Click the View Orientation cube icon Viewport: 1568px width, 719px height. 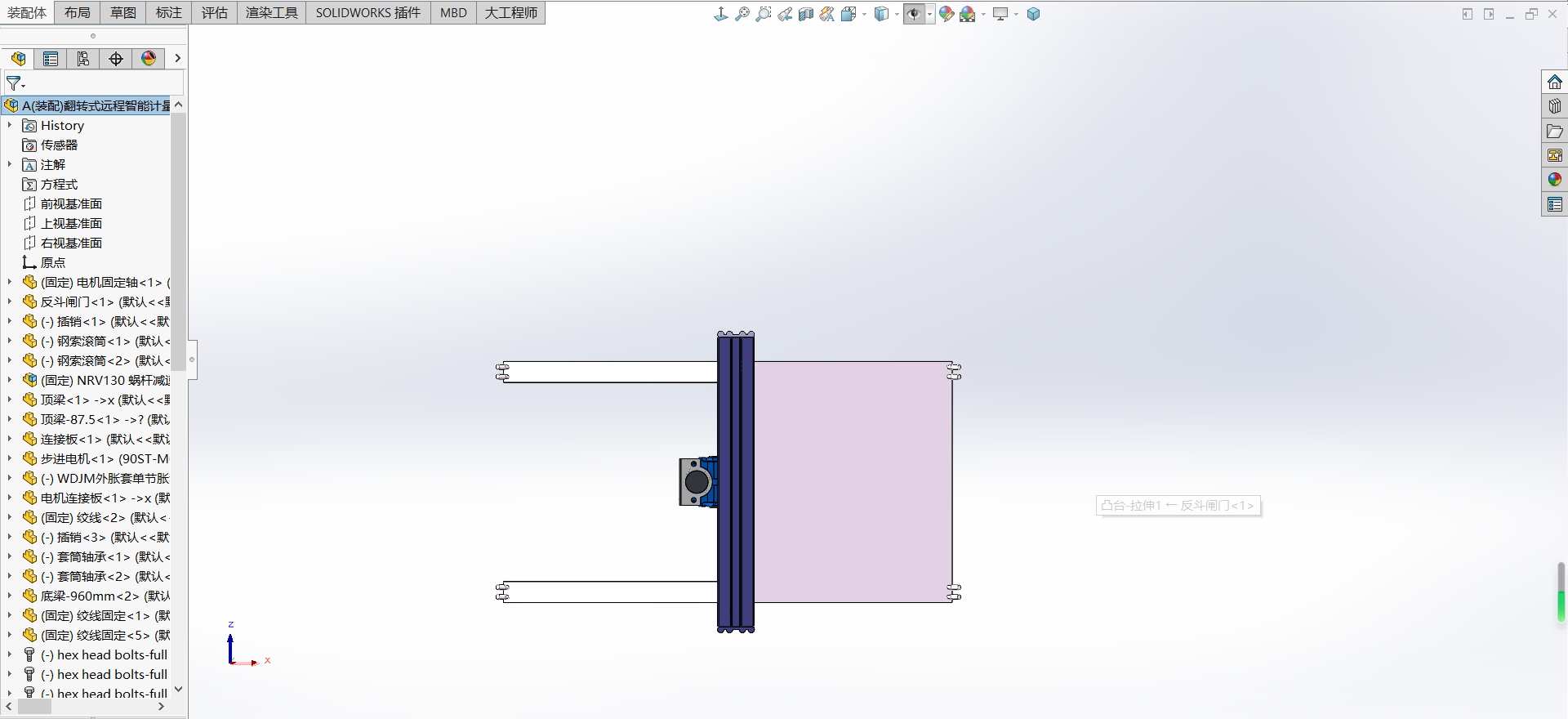[848, 14]
